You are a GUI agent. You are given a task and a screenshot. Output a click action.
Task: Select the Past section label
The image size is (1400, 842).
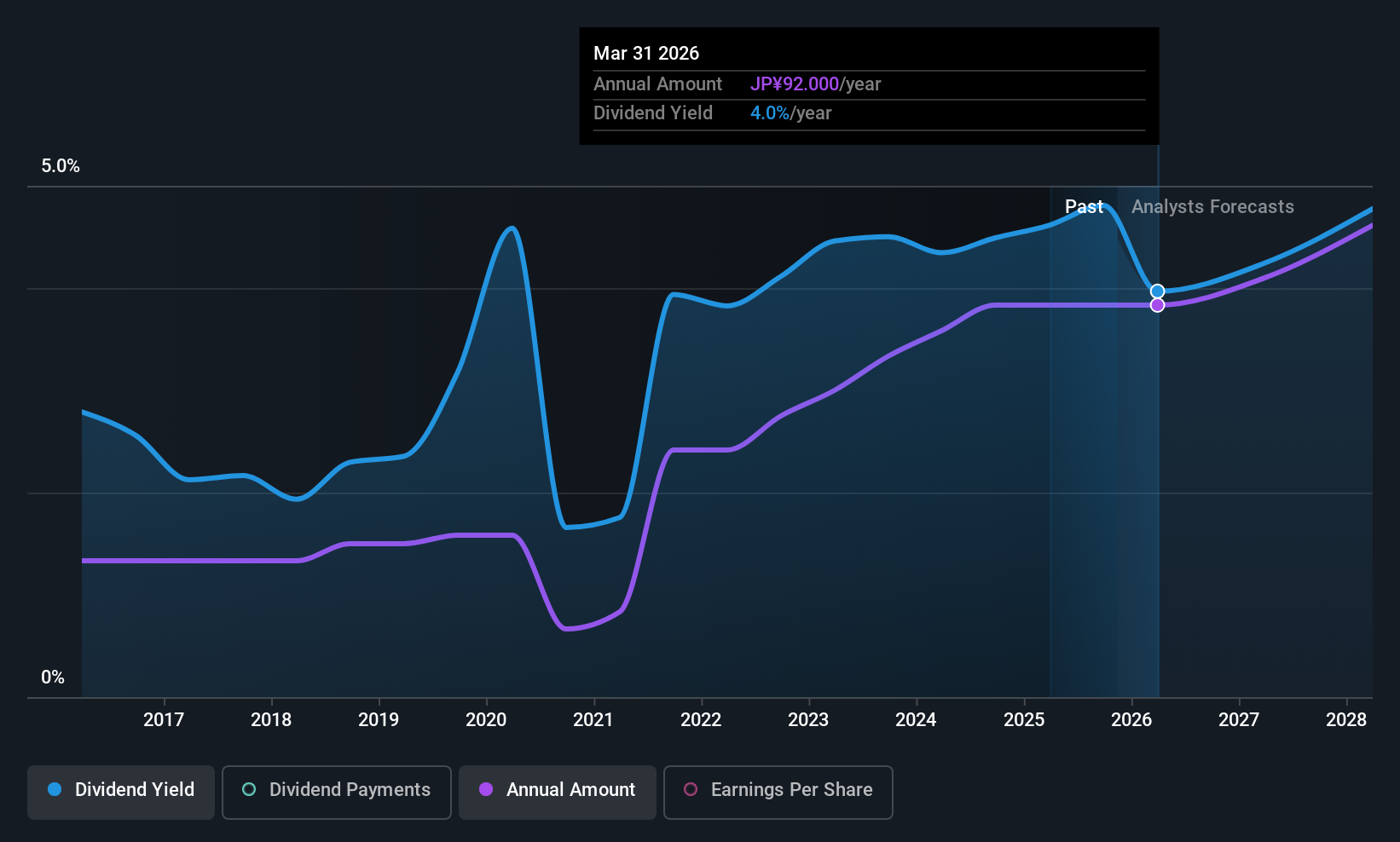click(1084, 206)
